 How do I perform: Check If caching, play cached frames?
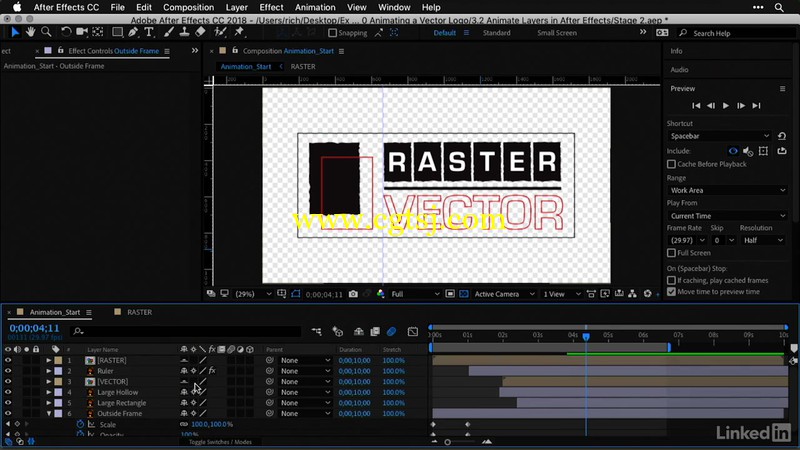tap(671, 281)
